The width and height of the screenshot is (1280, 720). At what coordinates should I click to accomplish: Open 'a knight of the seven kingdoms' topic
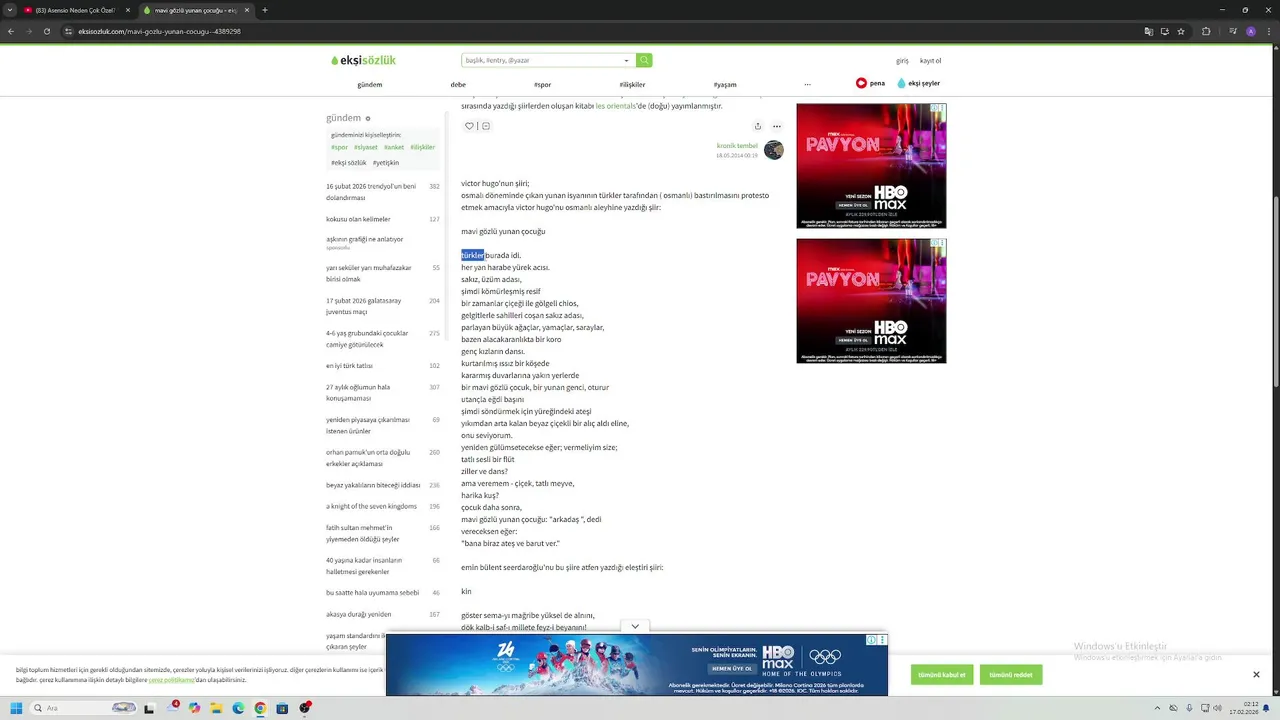click(371, 506)
